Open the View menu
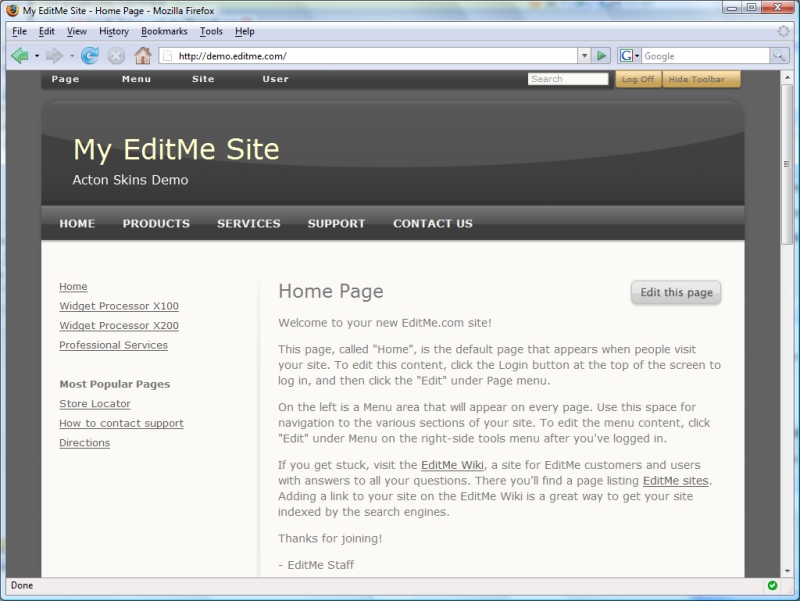800x601 pixels. pos(77,31)
